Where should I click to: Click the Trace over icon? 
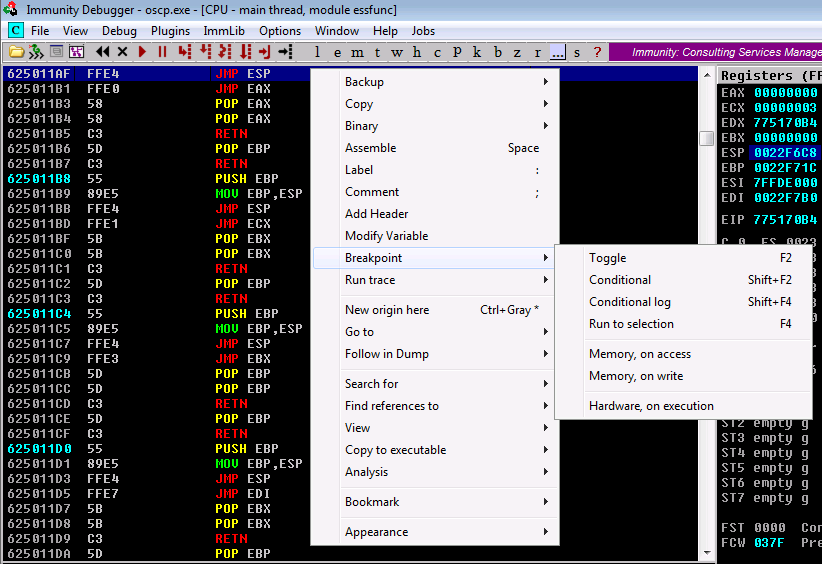click(x=245, y=52)
